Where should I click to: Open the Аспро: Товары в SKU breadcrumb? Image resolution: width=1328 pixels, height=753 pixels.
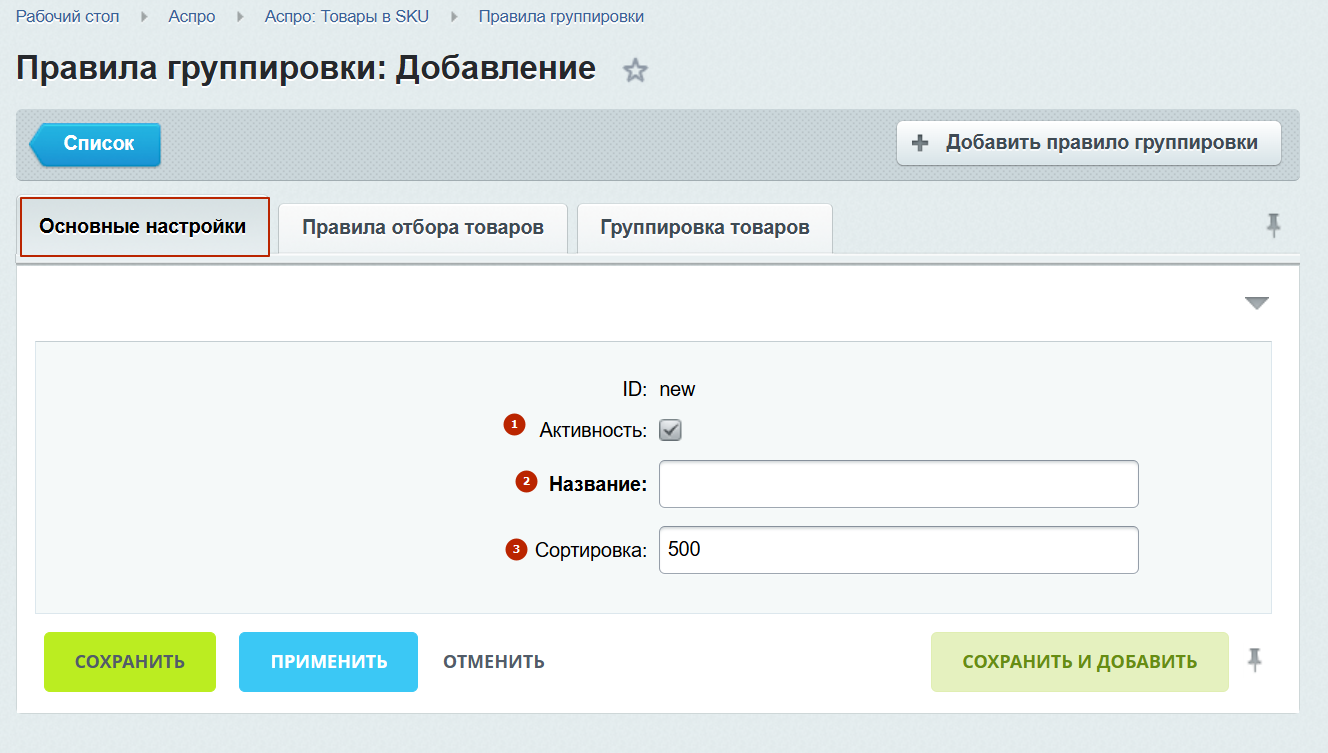pos(346,17)
